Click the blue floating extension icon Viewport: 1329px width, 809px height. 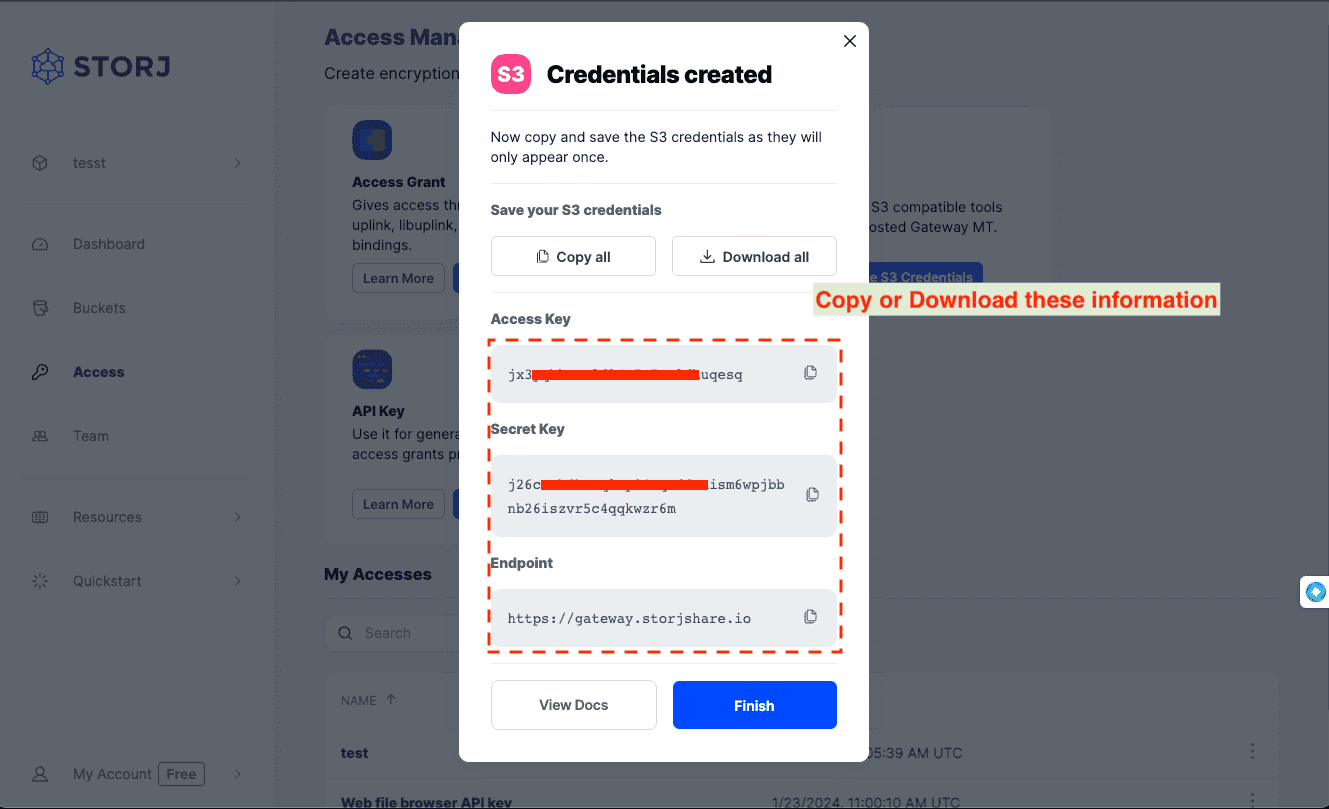click(x=1316, y=592)
